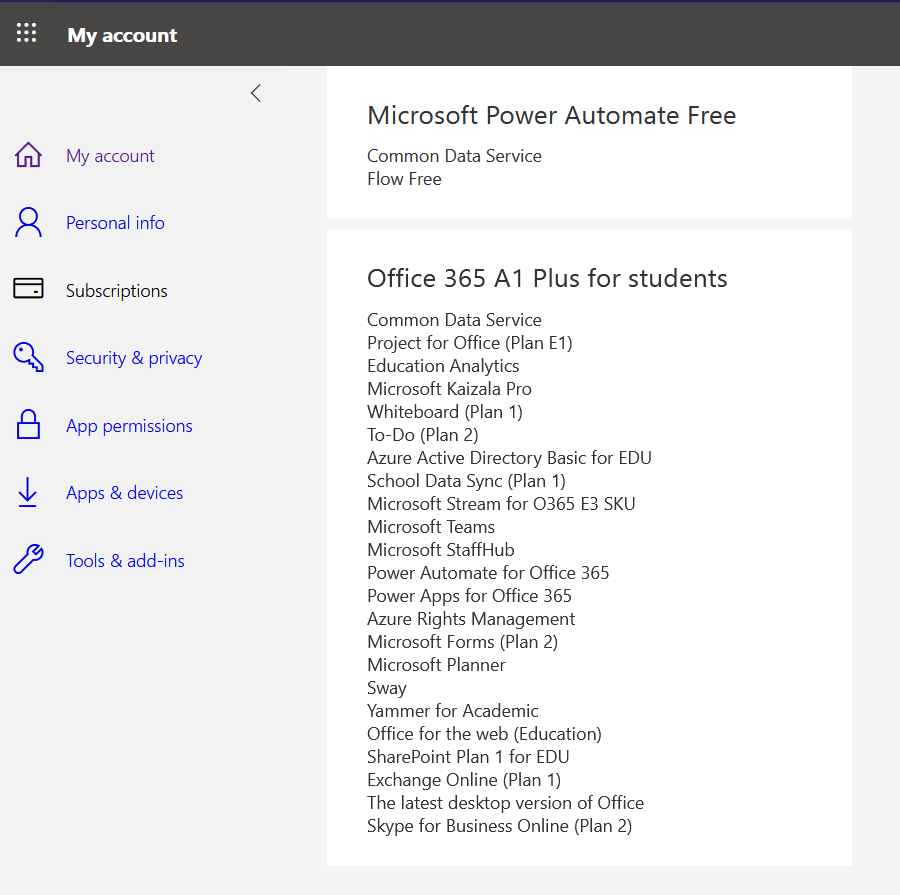Open the app launcher waffle menu

[x=27, y=33]
